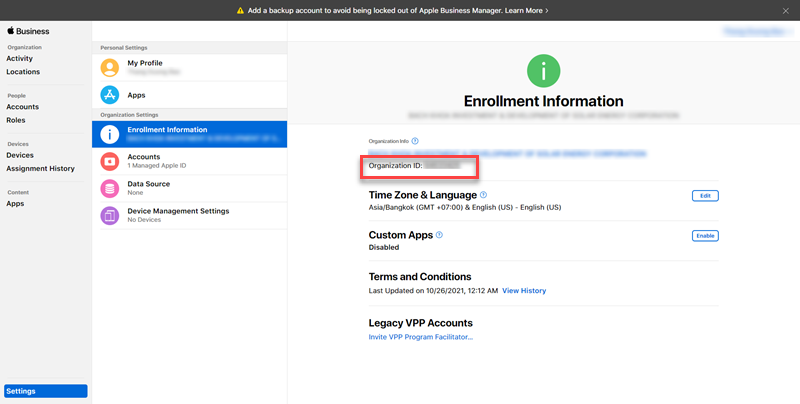This screenshot has height=404, width=800.
Task: Open Devices in the sidebar
Action: click(x=20, y=156)
